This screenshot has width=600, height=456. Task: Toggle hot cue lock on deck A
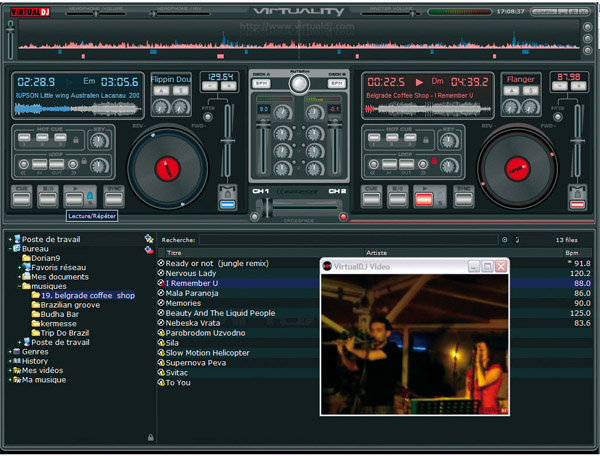[76, 140]
